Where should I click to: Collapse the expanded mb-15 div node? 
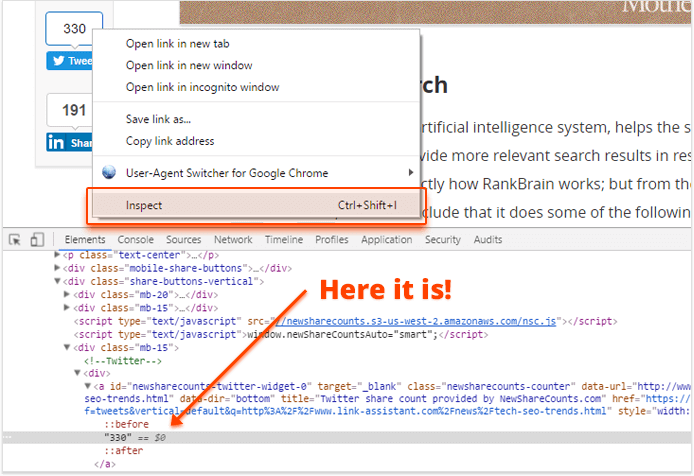pyautogui.click(x=67, y=348)
